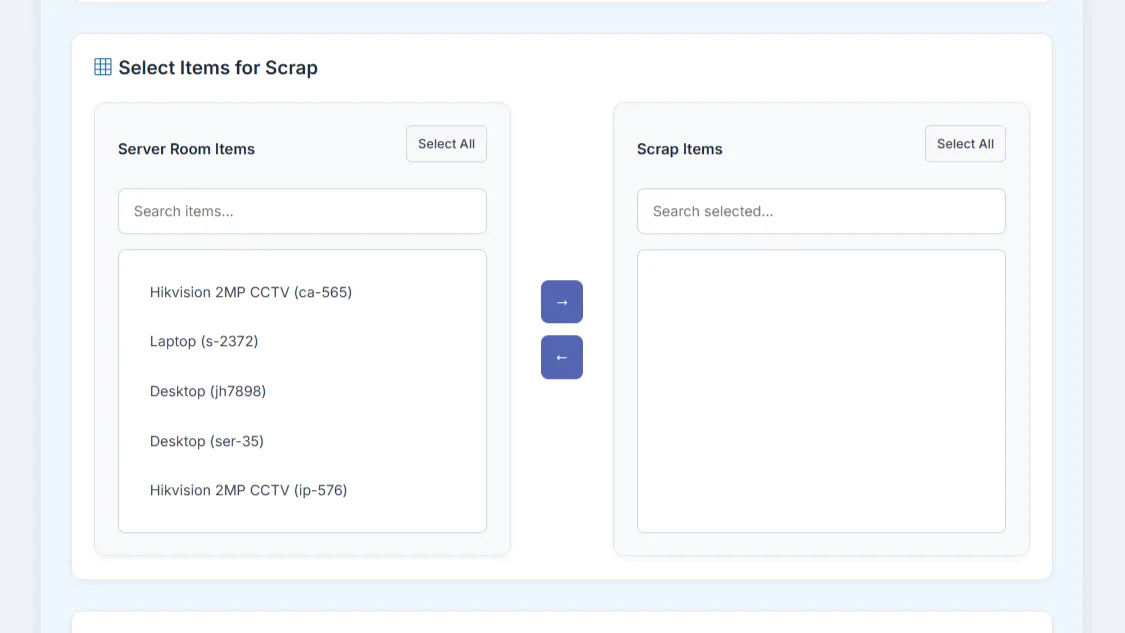Move items back with left arrow button
1125x633 pixels.
click(562, 357)
